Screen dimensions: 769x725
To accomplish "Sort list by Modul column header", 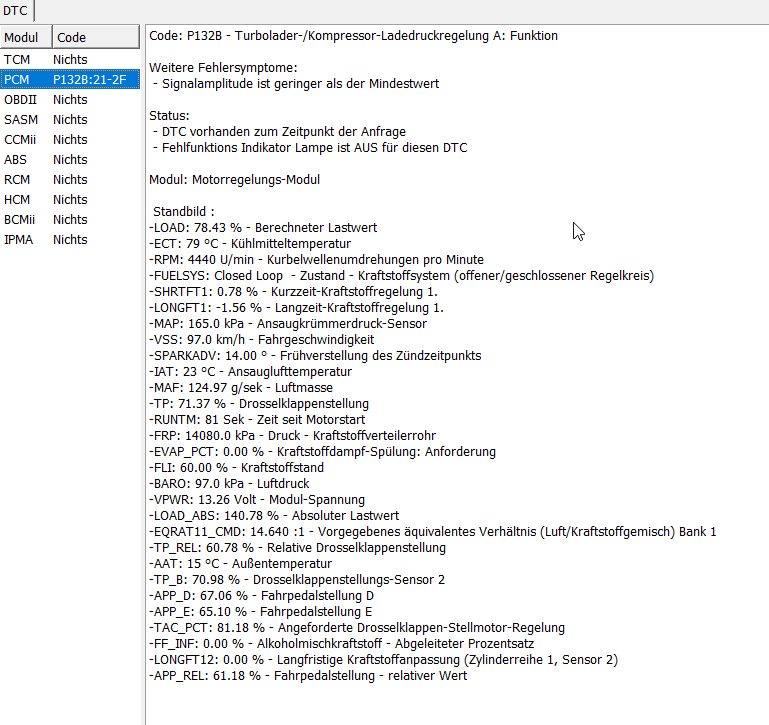I will [x=26, y=37].
